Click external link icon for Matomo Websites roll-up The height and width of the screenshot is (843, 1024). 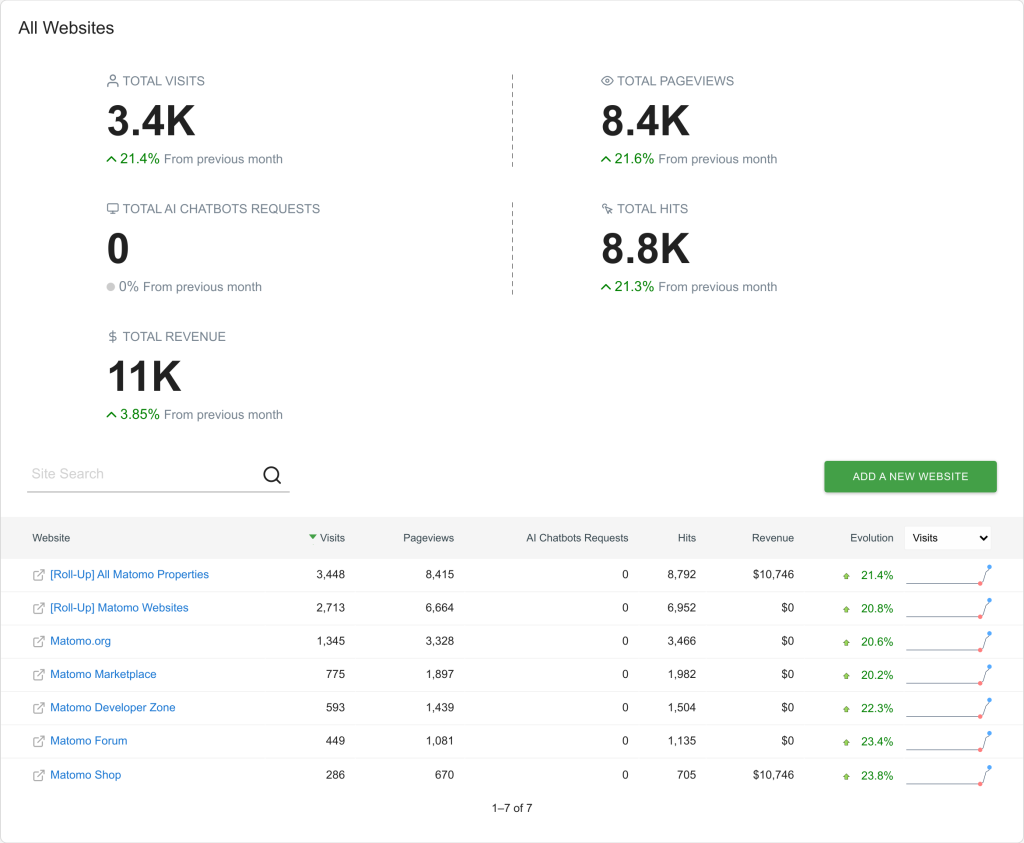coord(39,608)
